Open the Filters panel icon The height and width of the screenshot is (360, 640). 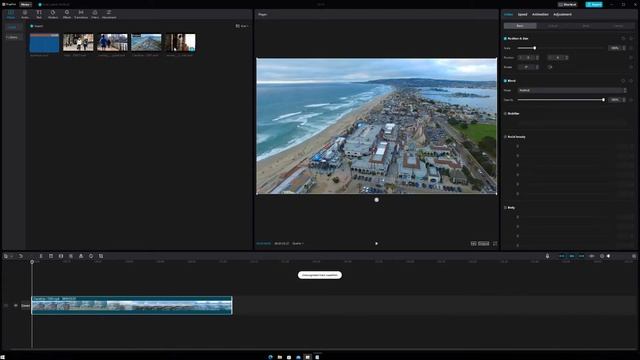[95, 14]
